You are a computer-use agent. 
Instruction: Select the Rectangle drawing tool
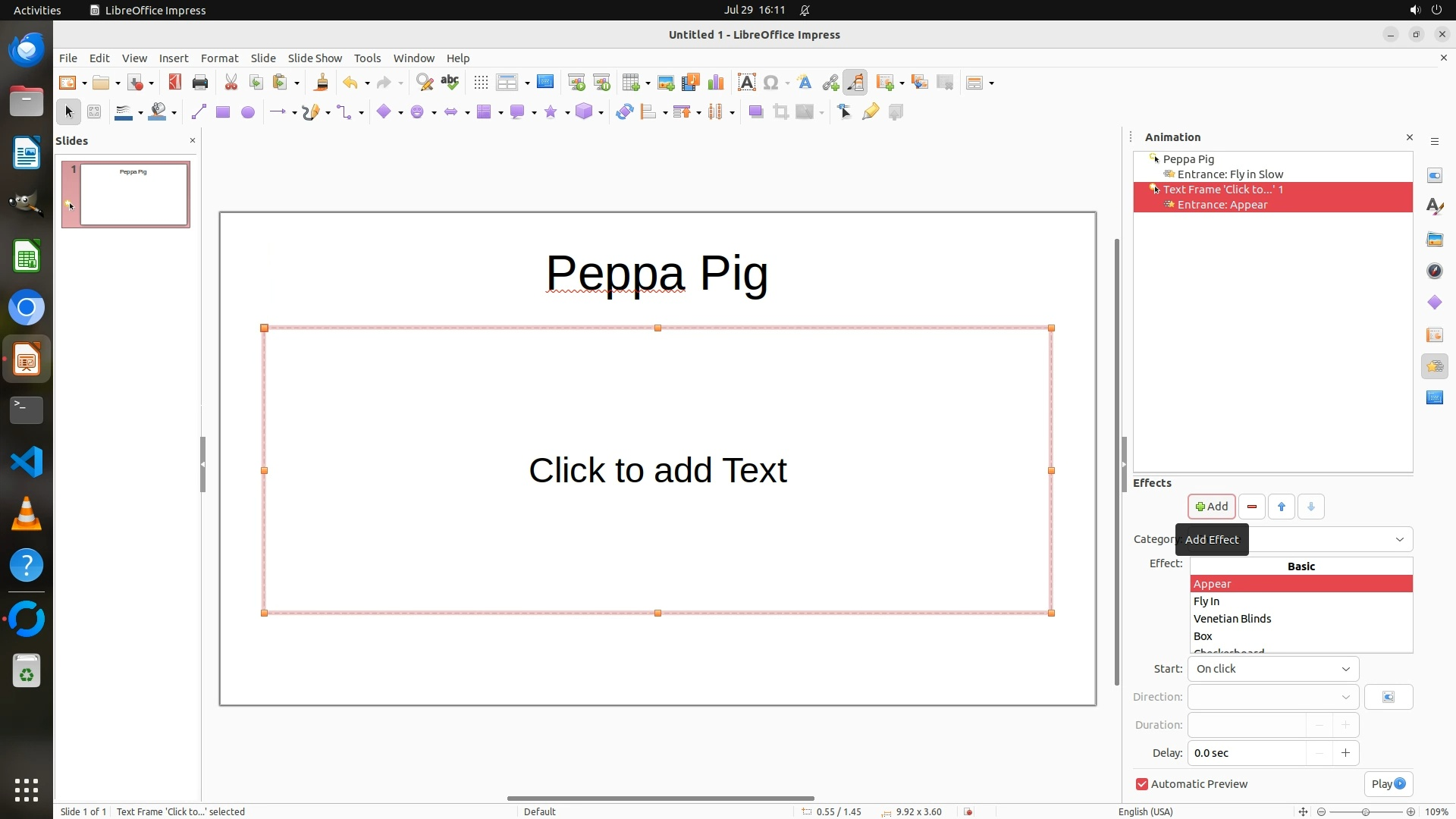click(x=222, y=112)
